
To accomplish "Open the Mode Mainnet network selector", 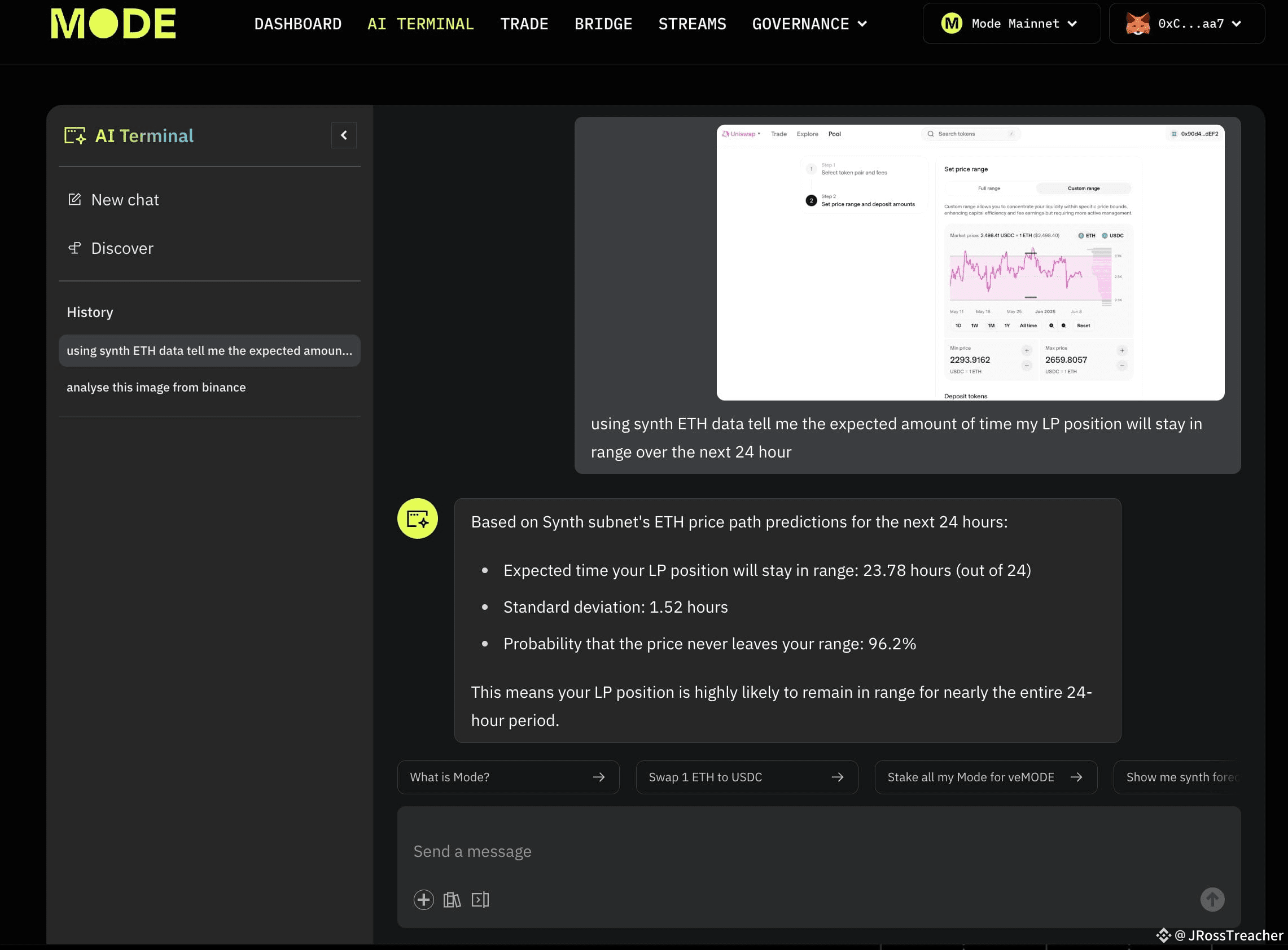I will point(1011,24).
